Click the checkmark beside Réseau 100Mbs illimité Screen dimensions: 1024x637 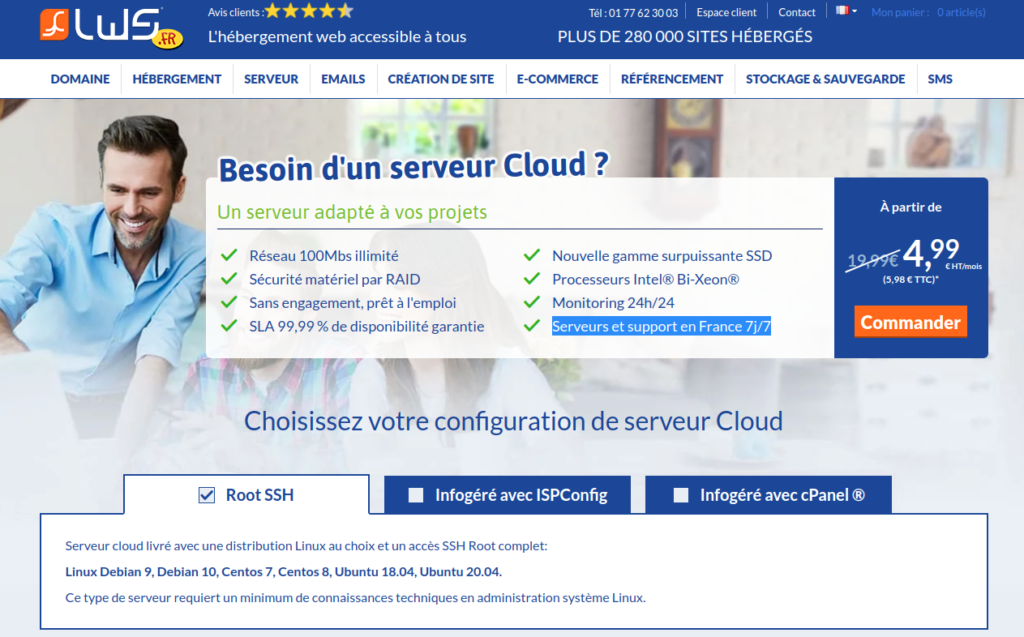[229, 255]
